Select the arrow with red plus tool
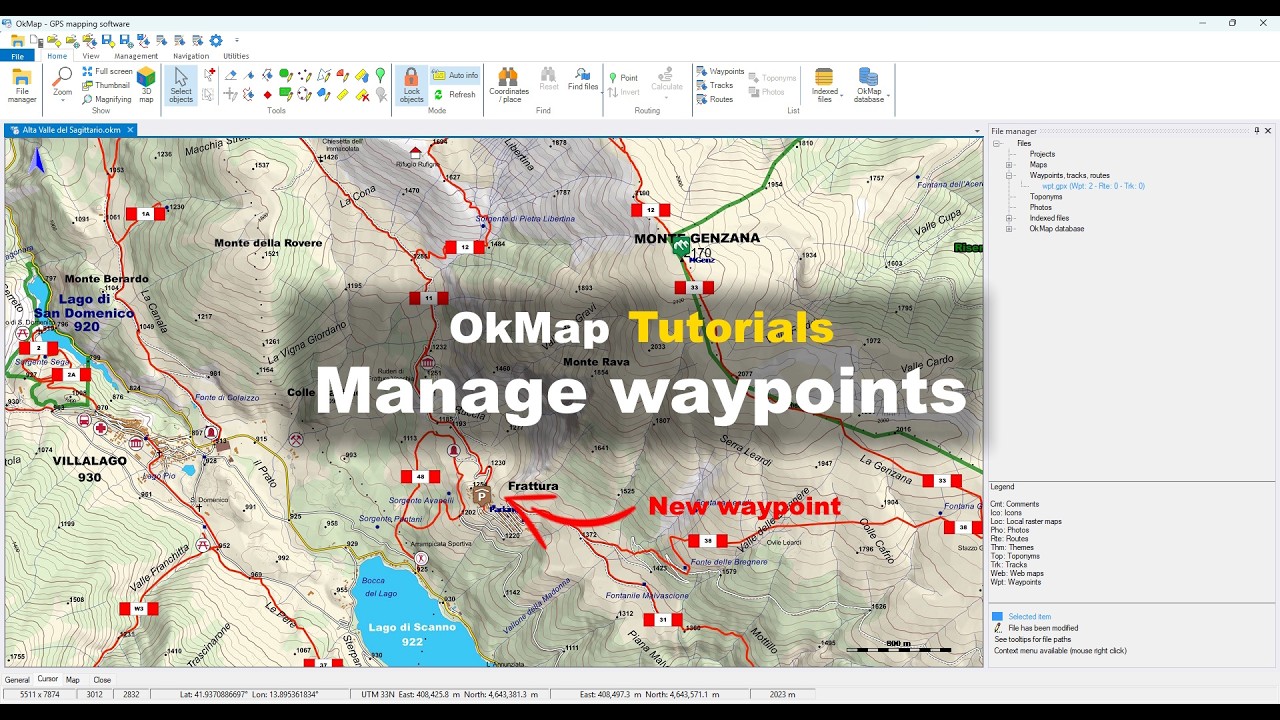The height and width of the screenshot is (720, 1280). (x=209, y=74)
